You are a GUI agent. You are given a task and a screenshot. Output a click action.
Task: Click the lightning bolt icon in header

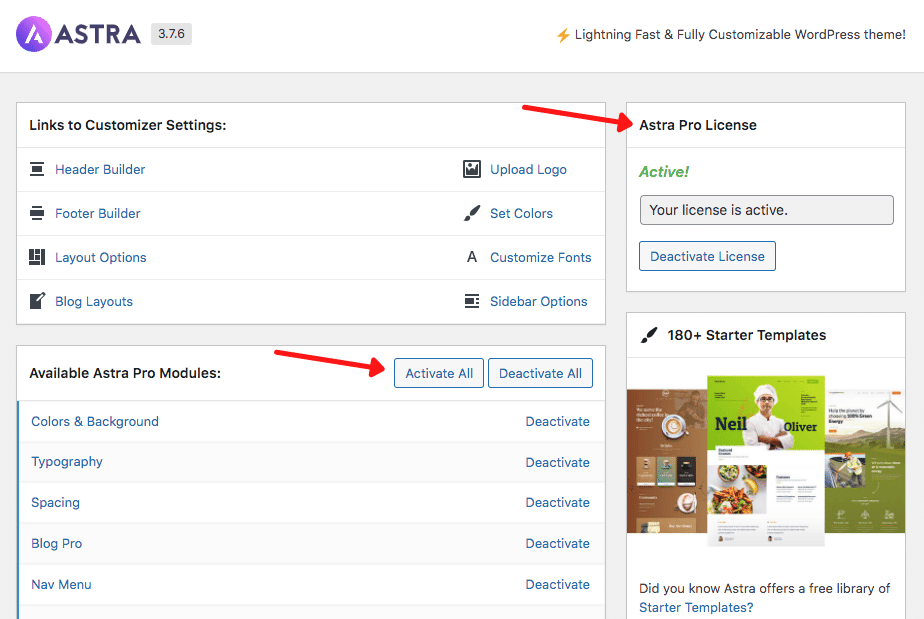563,35
